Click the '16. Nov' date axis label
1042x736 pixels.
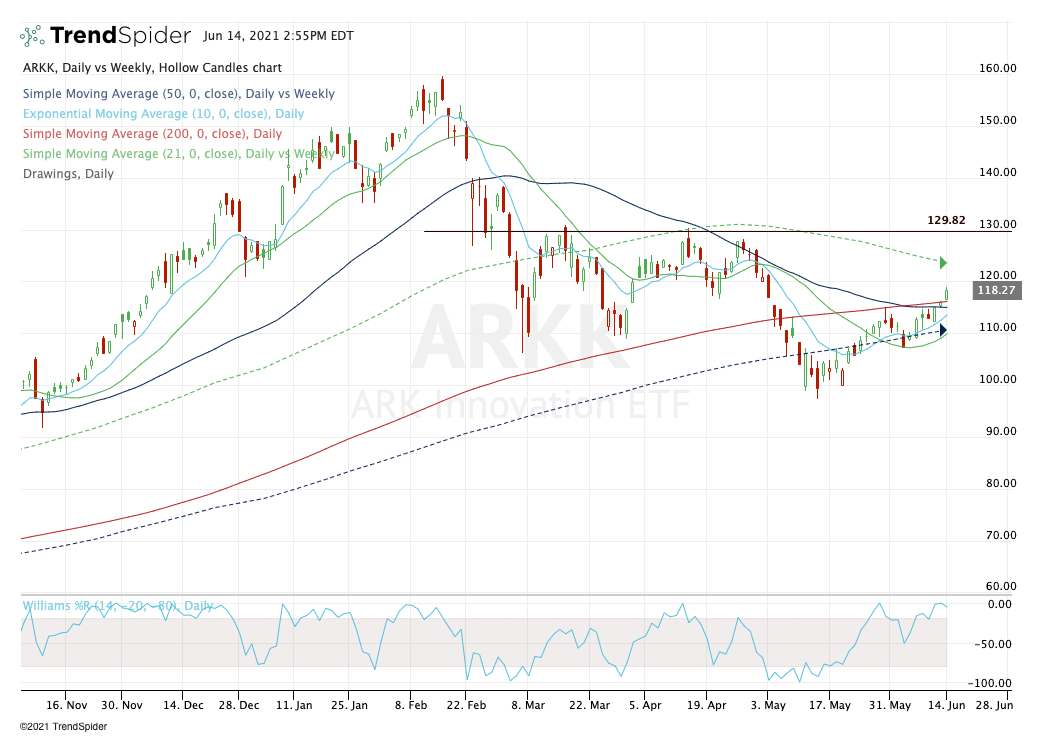pos(66,705)
